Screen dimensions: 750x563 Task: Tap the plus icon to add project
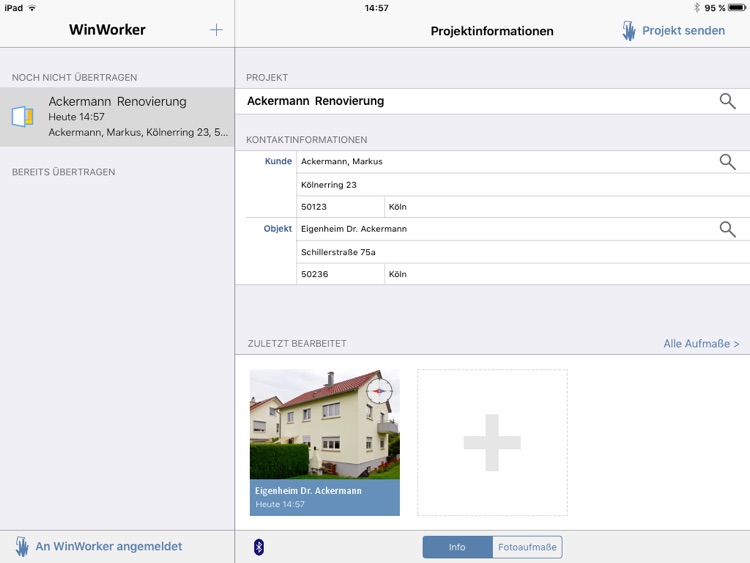[216, 30]
